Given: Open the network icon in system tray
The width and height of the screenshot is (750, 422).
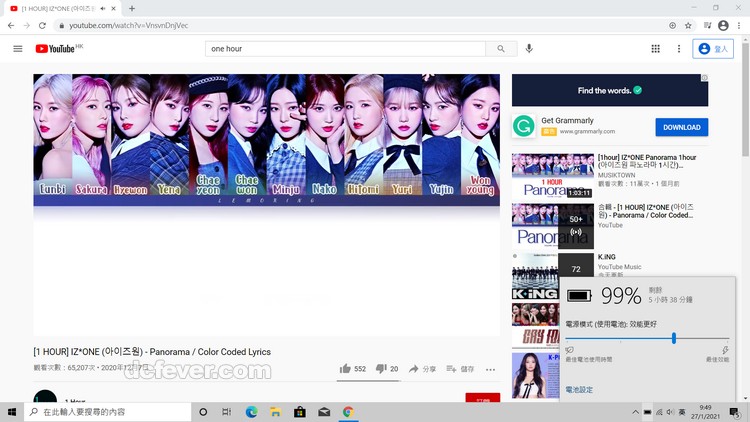Looking at the screenshot, I should pyautogui.click(x=659, y=412).
